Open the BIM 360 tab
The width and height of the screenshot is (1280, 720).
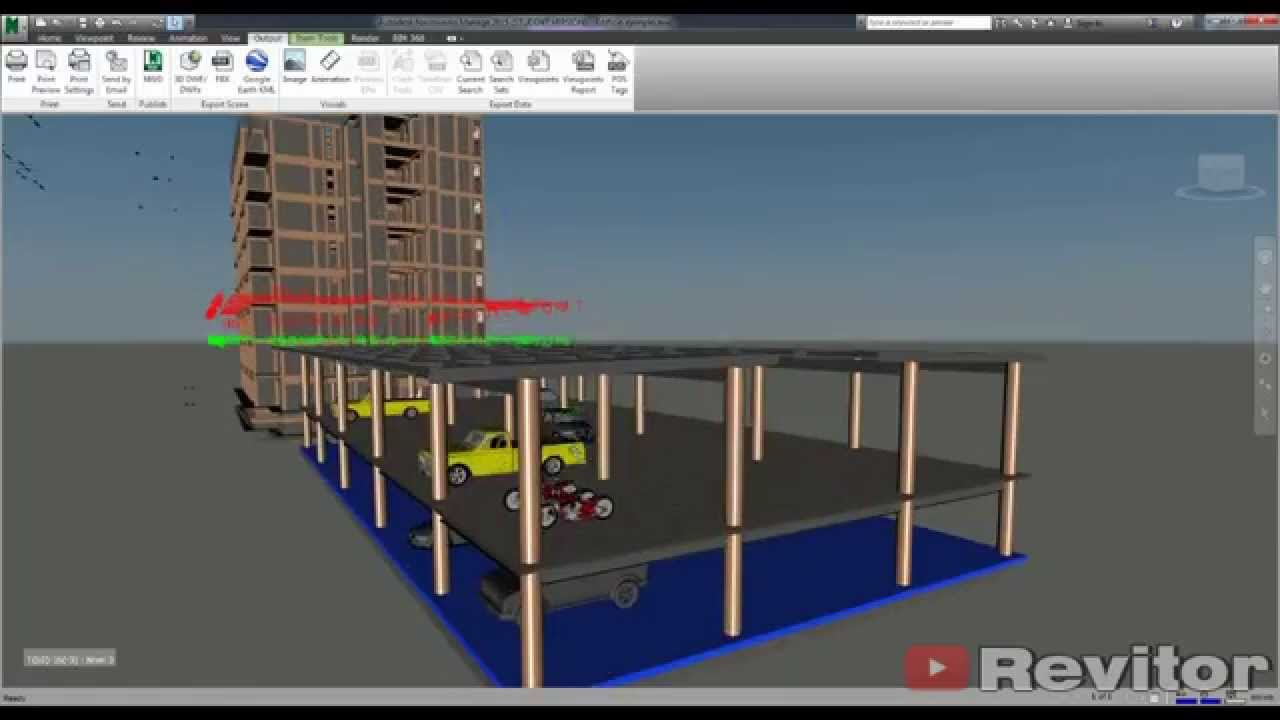tap(408, 38)
